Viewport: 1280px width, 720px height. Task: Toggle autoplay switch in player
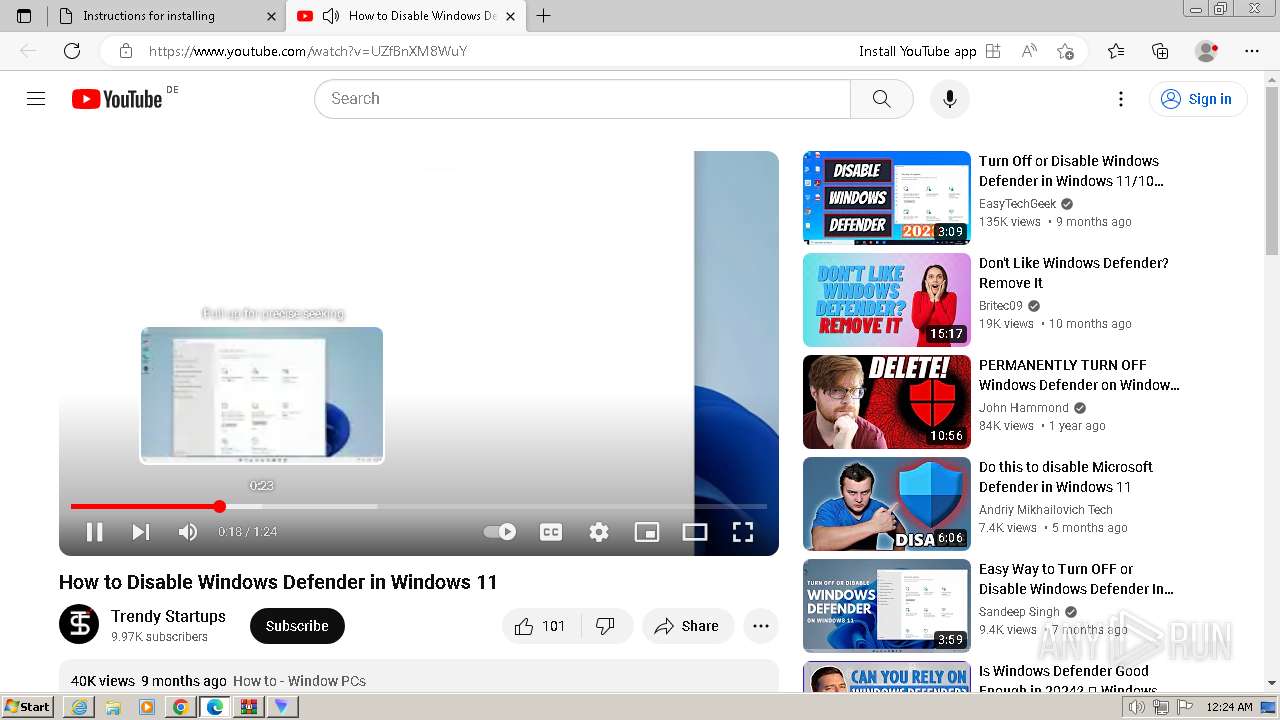pos(500,532)
